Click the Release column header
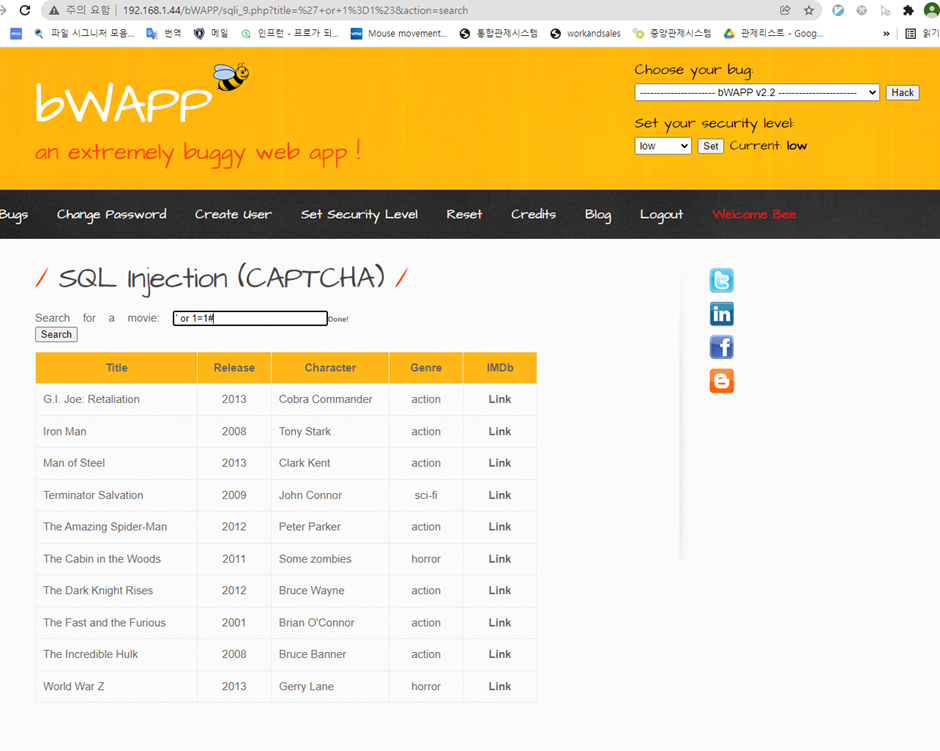Image resolution: width=940 pixels, height=751 pixels. pyautogui.click(x=234, y=368)
